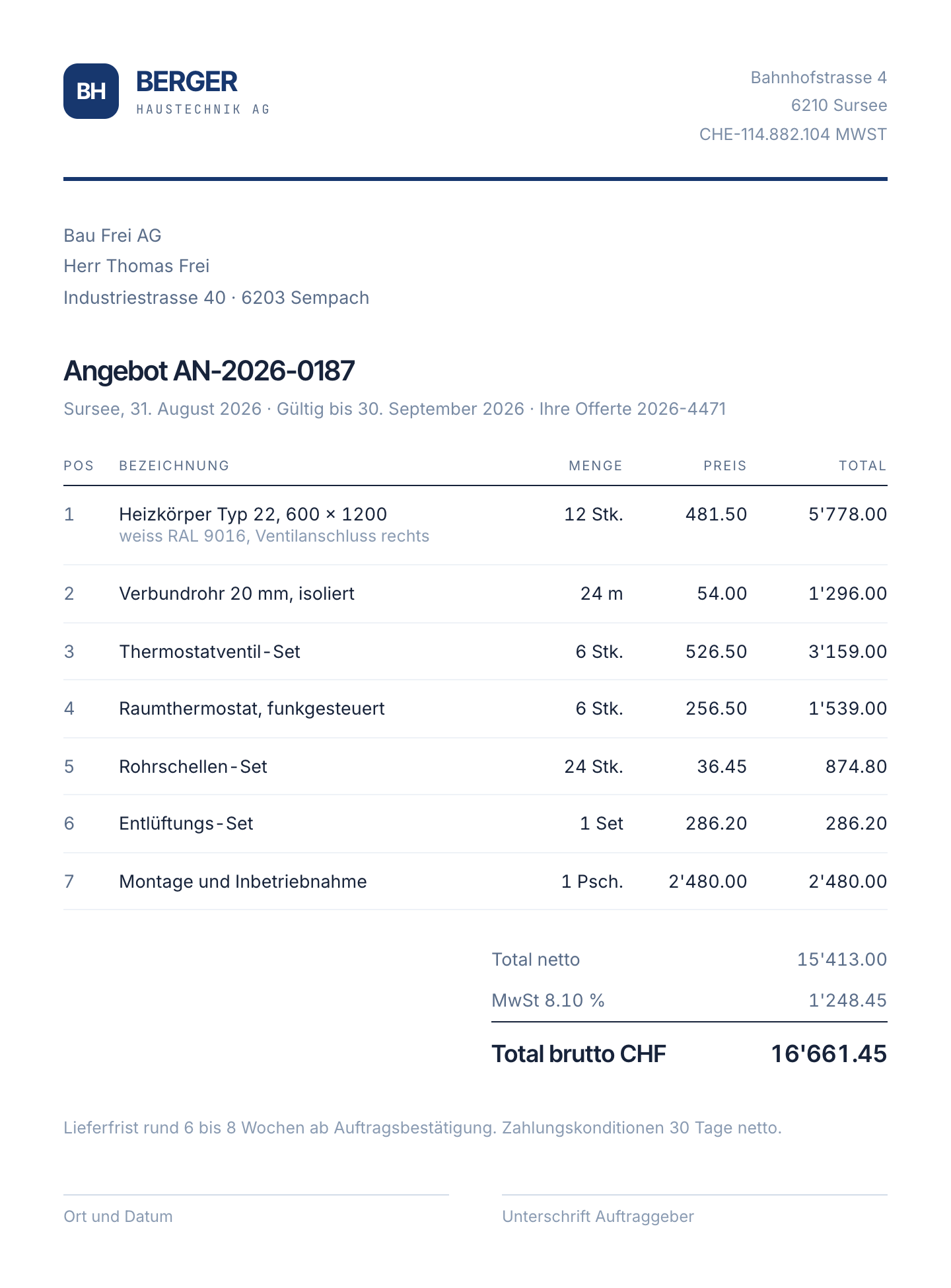Click the quantity '24 m'
The width and height of the screenshot is (951, 1288).
pos(602,594)
